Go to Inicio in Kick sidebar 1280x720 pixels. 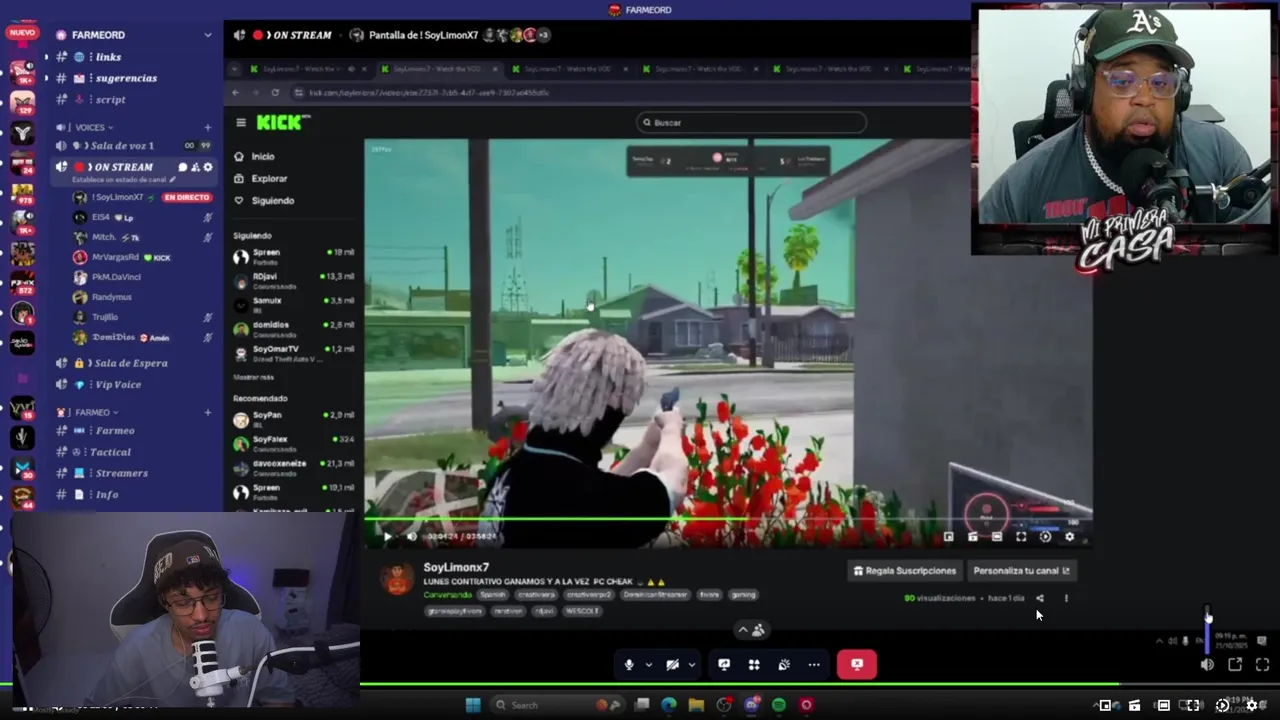[254, 157]
